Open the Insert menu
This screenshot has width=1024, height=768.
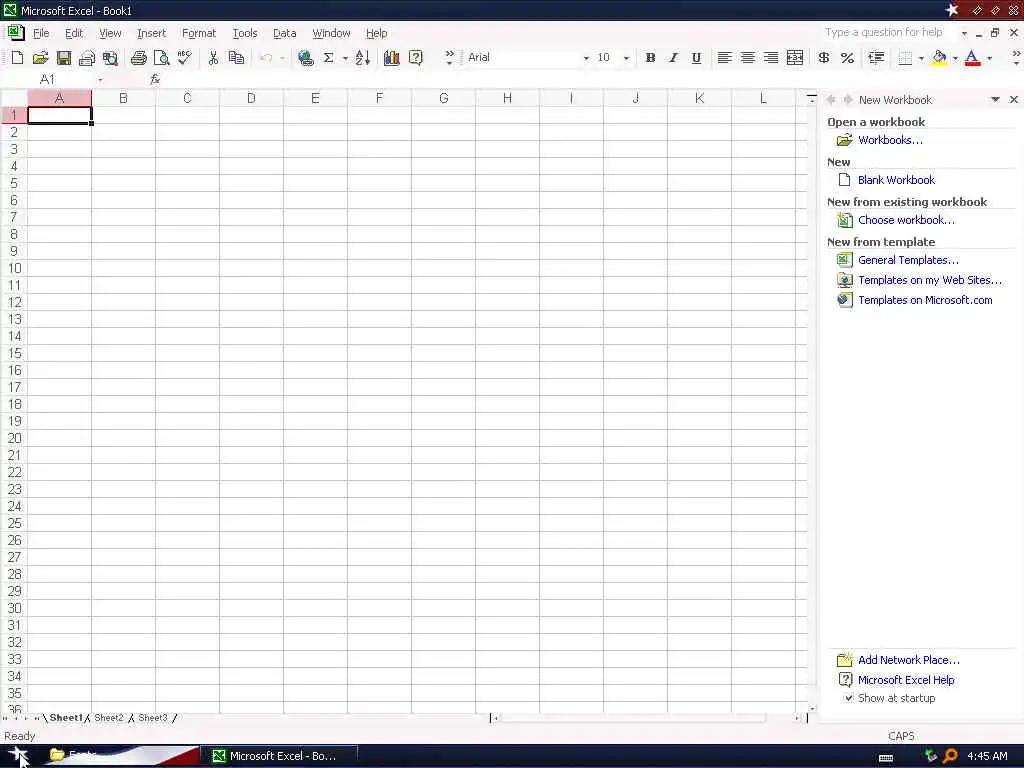coord(152,33)
